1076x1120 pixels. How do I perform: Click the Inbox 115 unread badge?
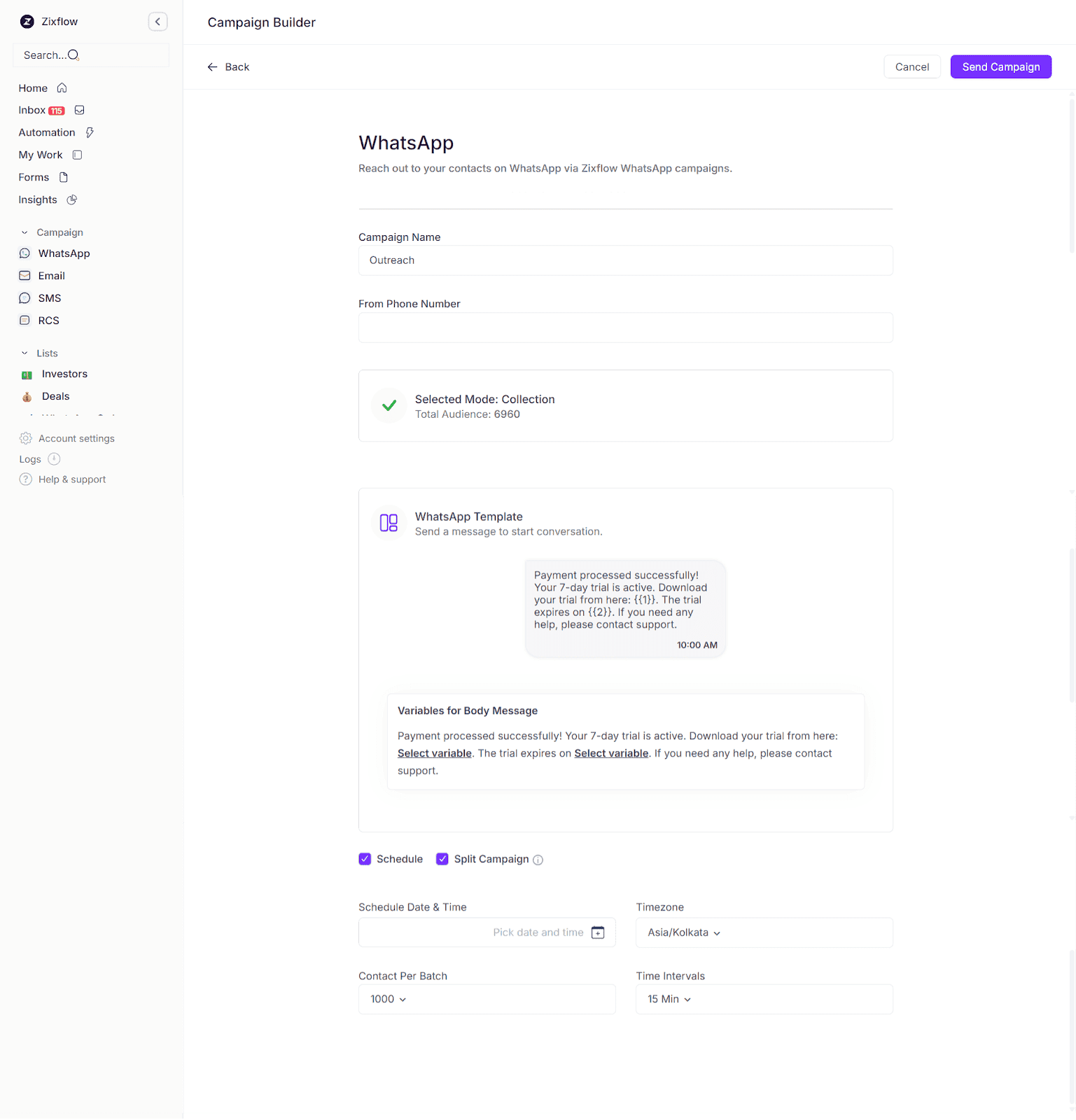[57, 111]
